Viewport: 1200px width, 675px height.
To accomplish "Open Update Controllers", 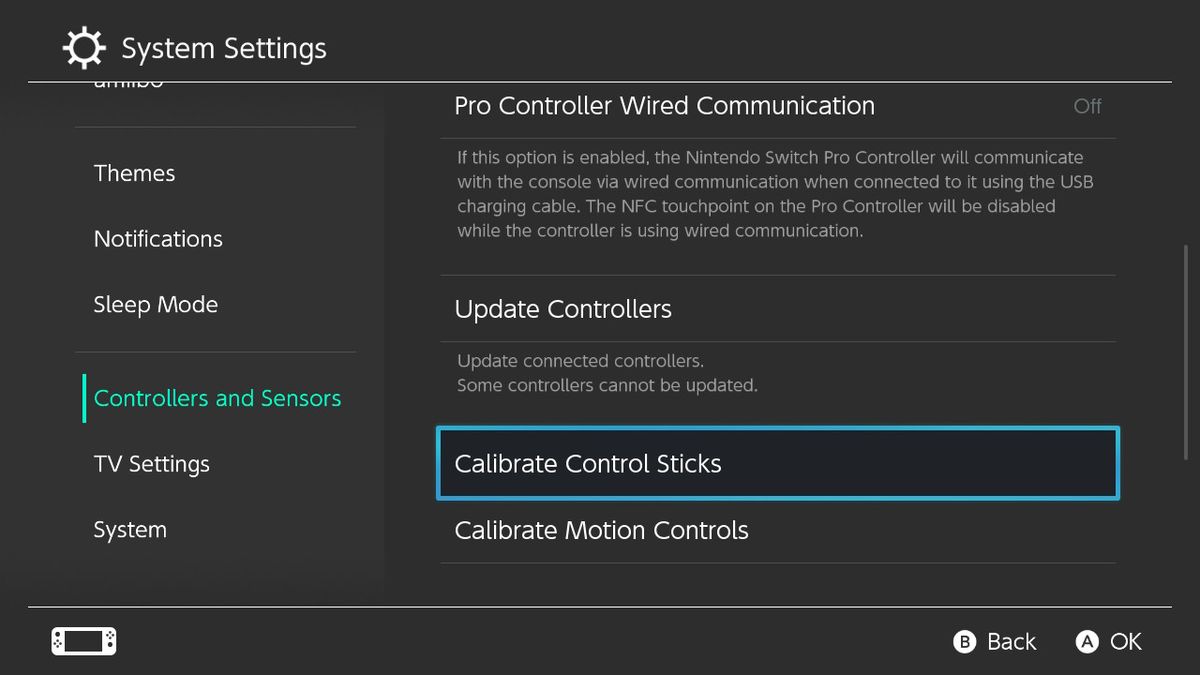I will (x=563, y=309).
